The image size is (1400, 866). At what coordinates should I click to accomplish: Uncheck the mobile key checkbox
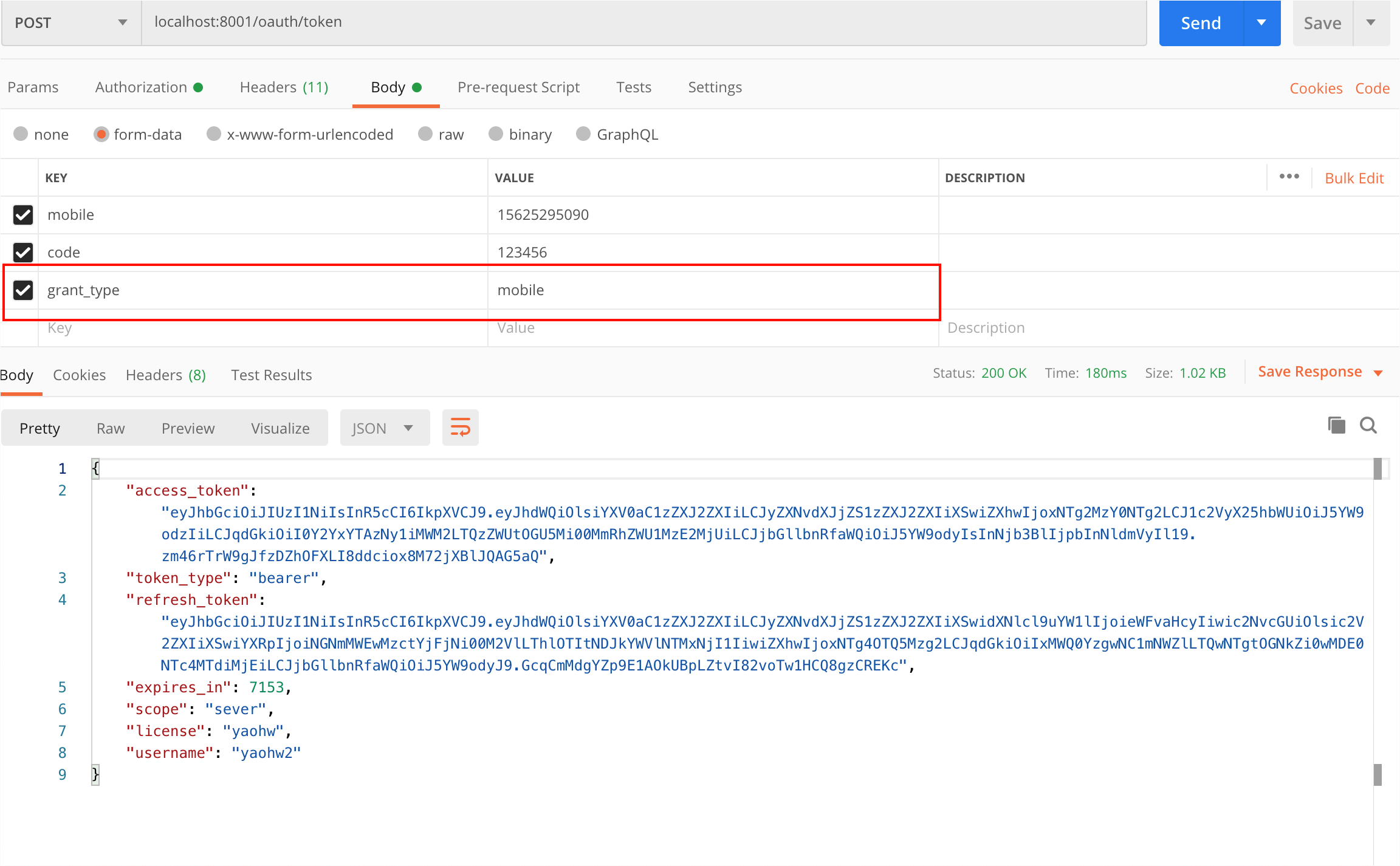tap(23, 214)
